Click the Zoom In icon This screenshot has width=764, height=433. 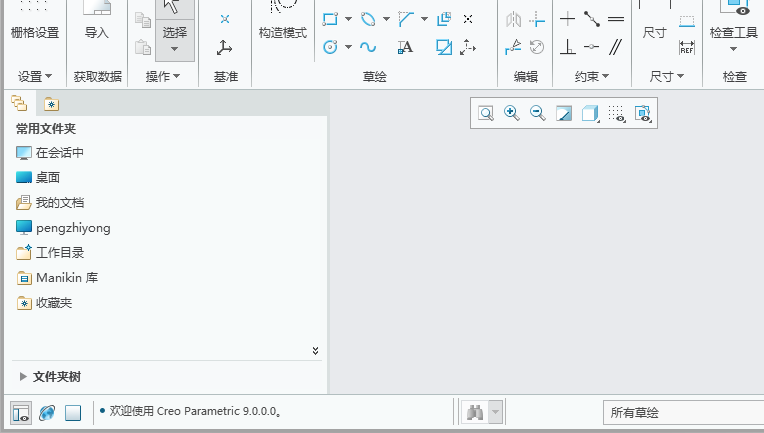point(512,113)
